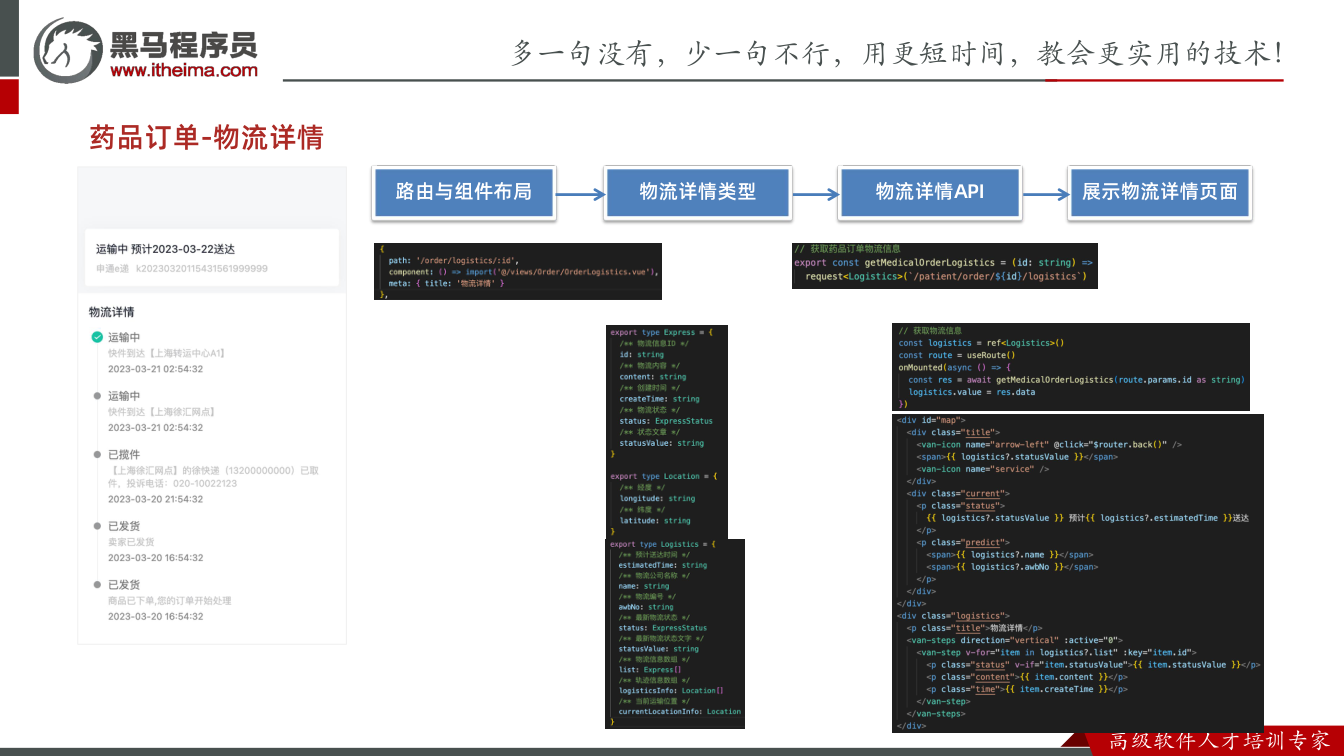Select the 路由与组件布局 step box
The image size is (1344, 756).
pyautogui.click(x=463, y=192)
